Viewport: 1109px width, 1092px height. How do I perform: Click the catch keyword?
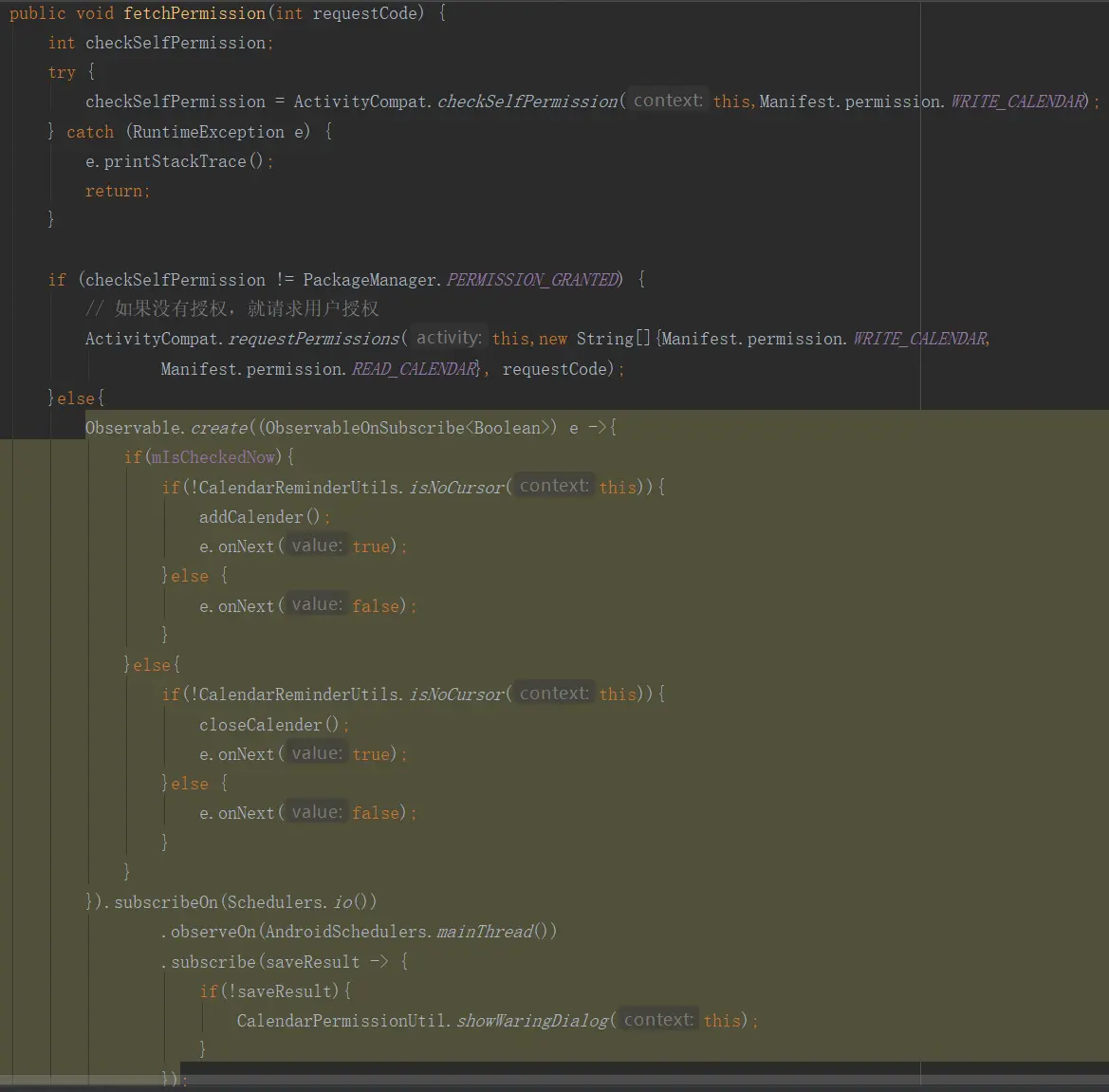pos(90,132)
